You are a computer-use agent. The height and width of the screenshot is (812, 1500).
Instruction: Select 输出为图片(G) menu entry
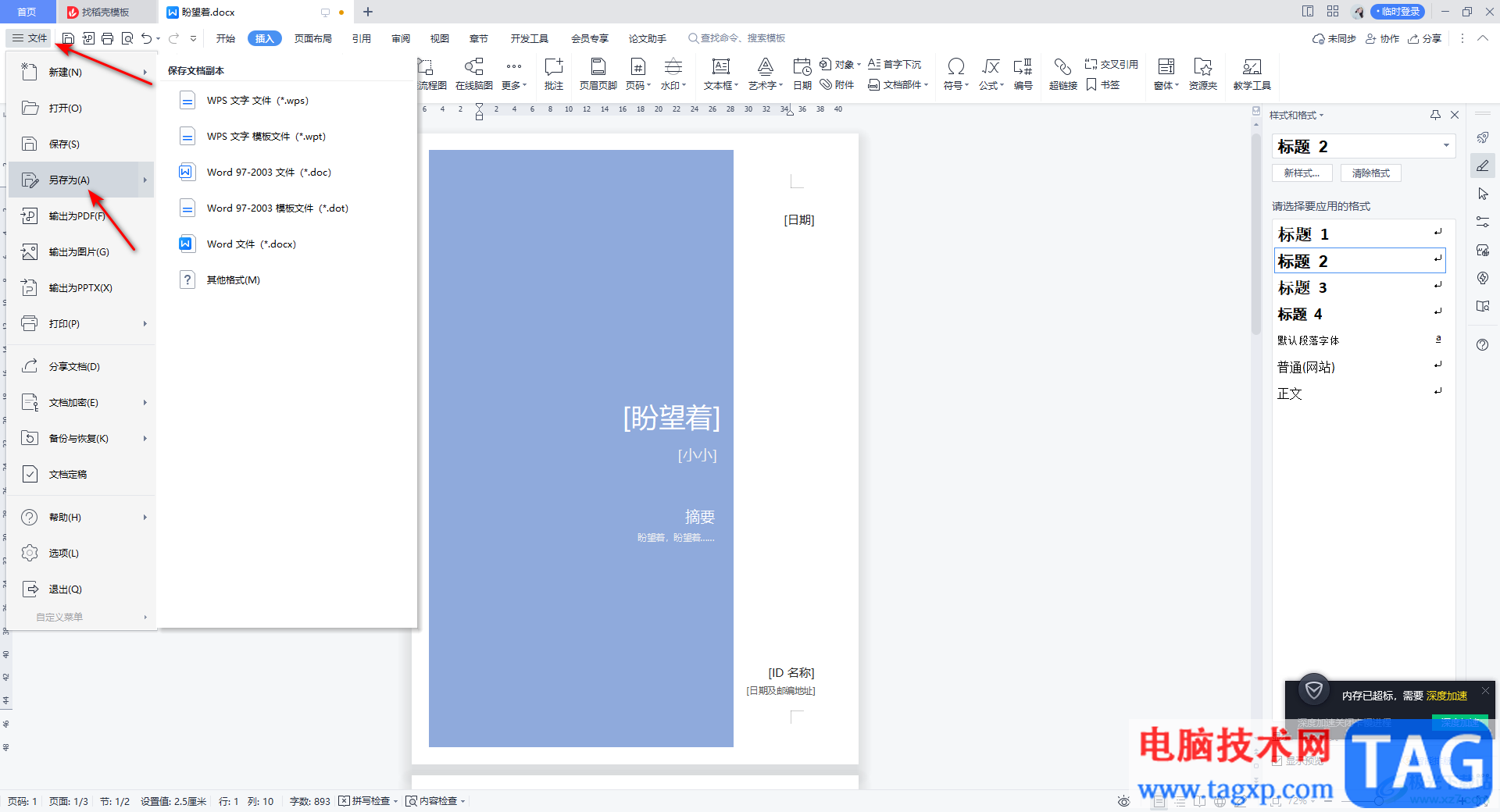pyautogui.click(x=81, y=252)
